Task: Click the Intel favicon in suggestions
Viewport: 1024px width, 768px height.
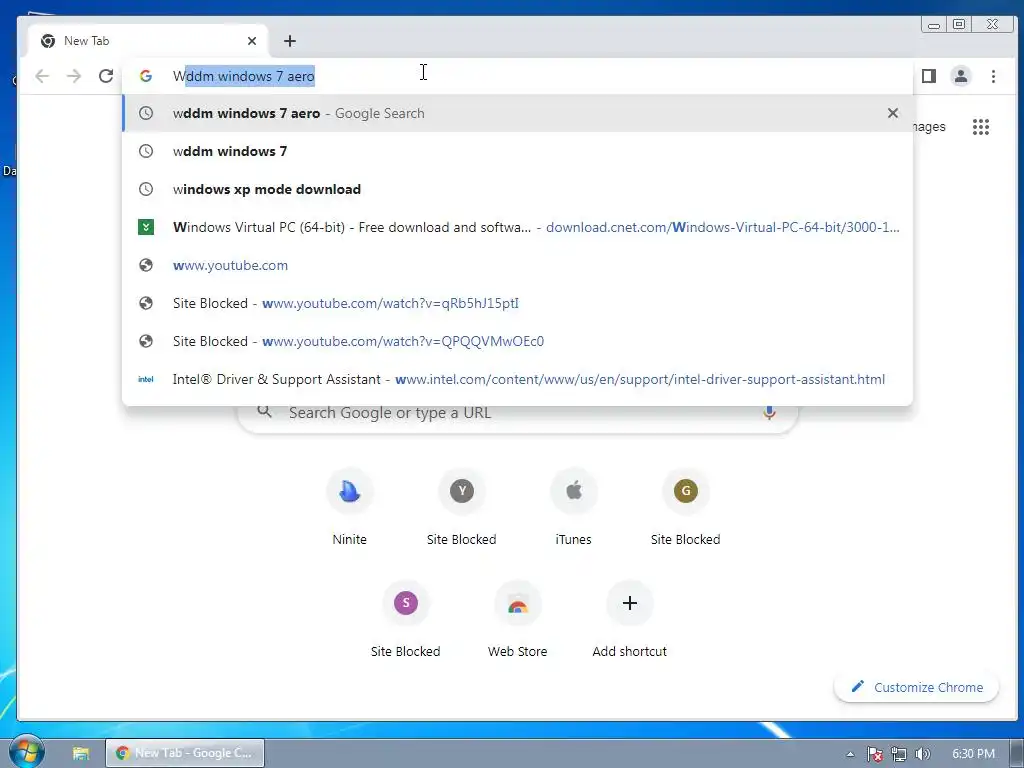Action: pos(146,379)
